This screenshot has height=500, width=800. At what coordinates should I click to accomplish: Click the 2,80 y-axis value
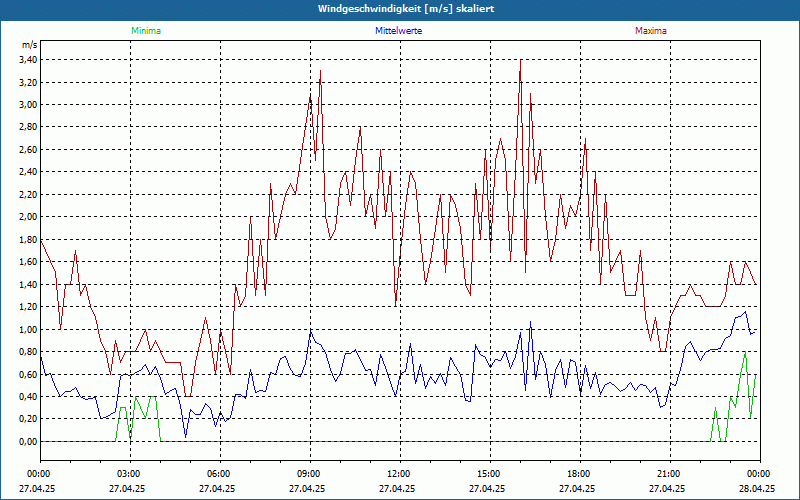[28, 127]
